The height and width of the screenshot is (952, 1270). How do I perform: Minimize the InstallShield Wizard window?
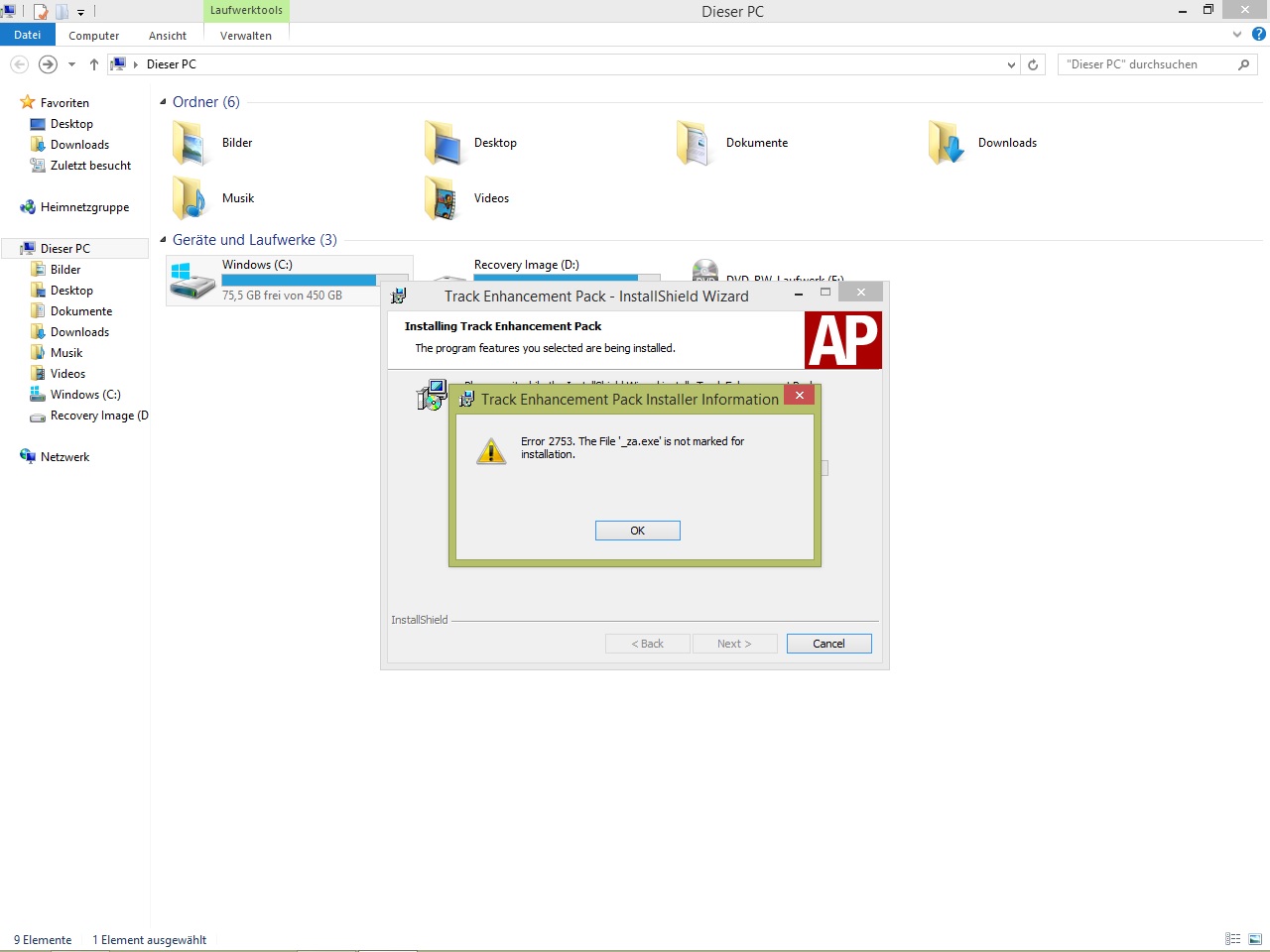coord(799,294)
